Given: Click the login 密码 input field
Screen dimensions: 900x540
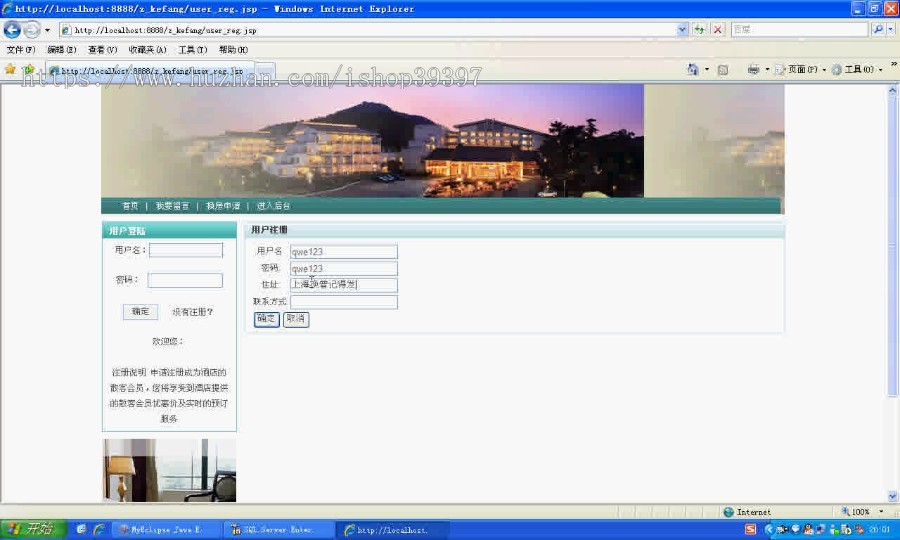Looking at the screenshot, I should (185, 280).
